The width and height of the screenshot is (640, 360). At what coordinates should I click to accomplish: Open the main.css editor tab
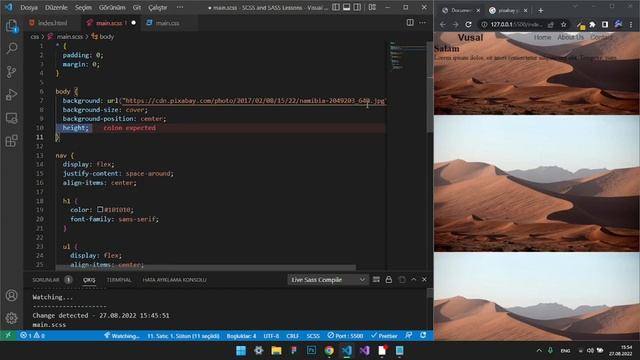(x=167, y=23)
